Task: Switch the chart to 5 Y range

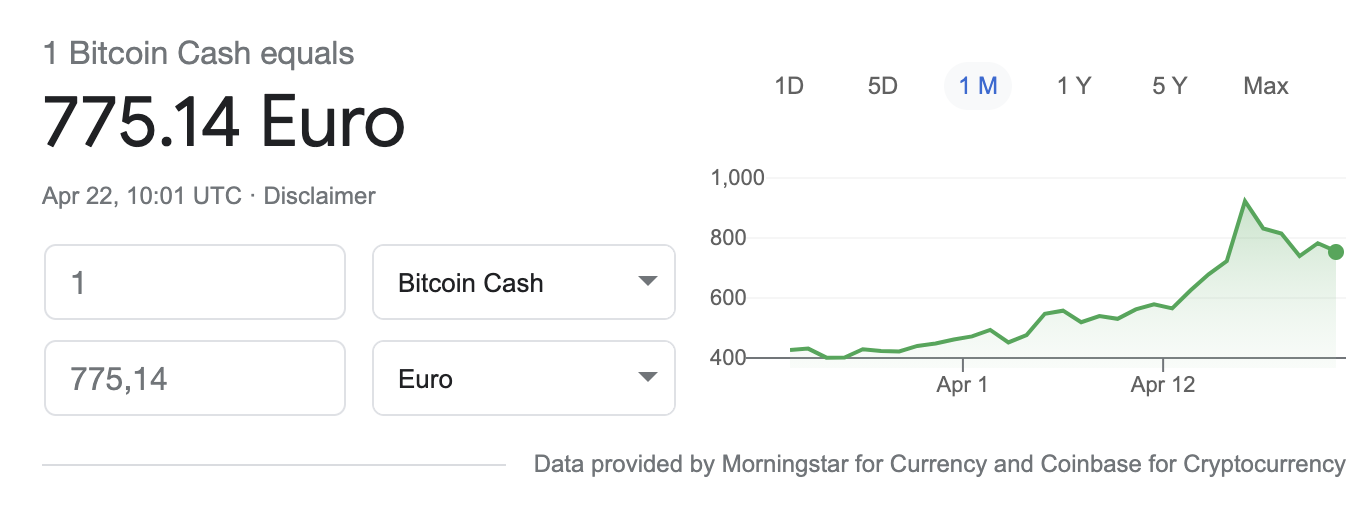Action: [1169, 86]
